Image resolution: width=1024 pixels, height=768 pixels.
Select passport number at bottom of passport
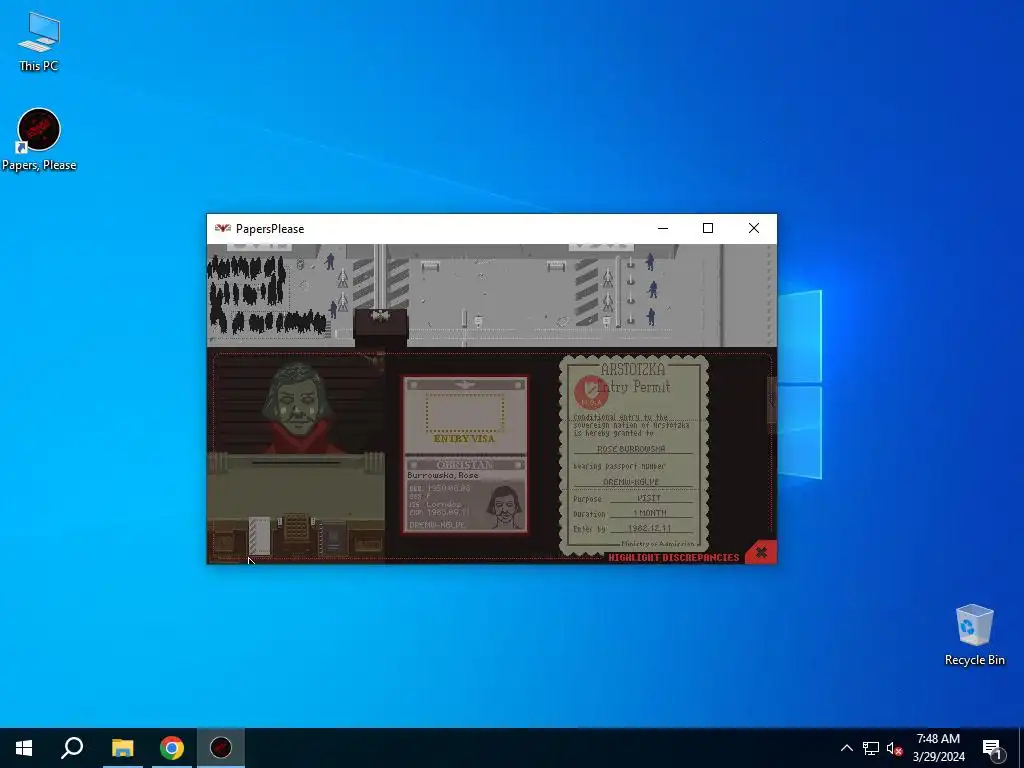437,524
